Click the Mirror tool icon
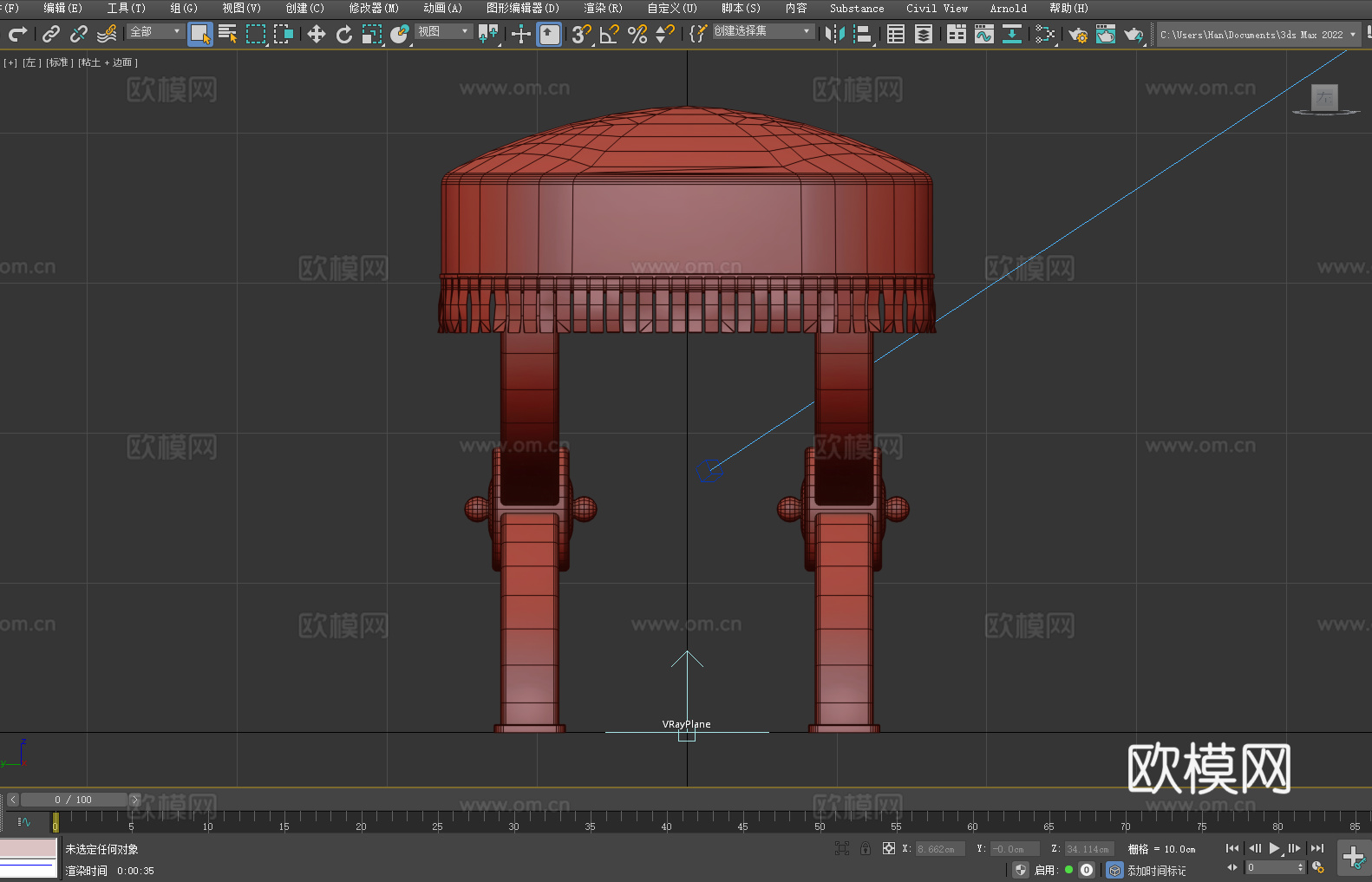The width and height of the screenshot is (1372, 882). tap(835, 34)
